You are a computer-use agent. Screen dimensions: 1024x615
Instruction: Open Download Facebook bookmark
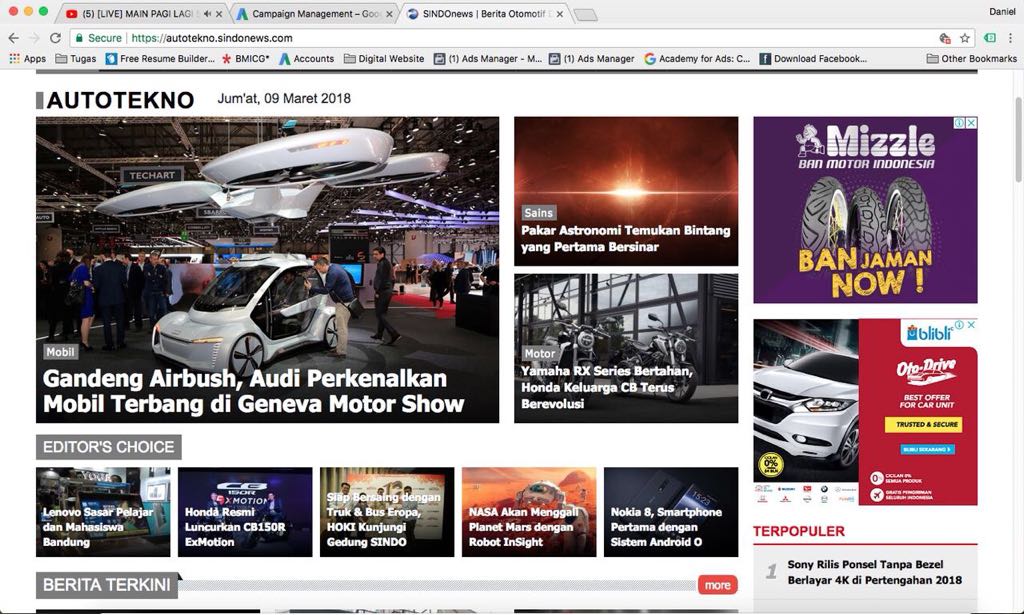coord(813,59)
